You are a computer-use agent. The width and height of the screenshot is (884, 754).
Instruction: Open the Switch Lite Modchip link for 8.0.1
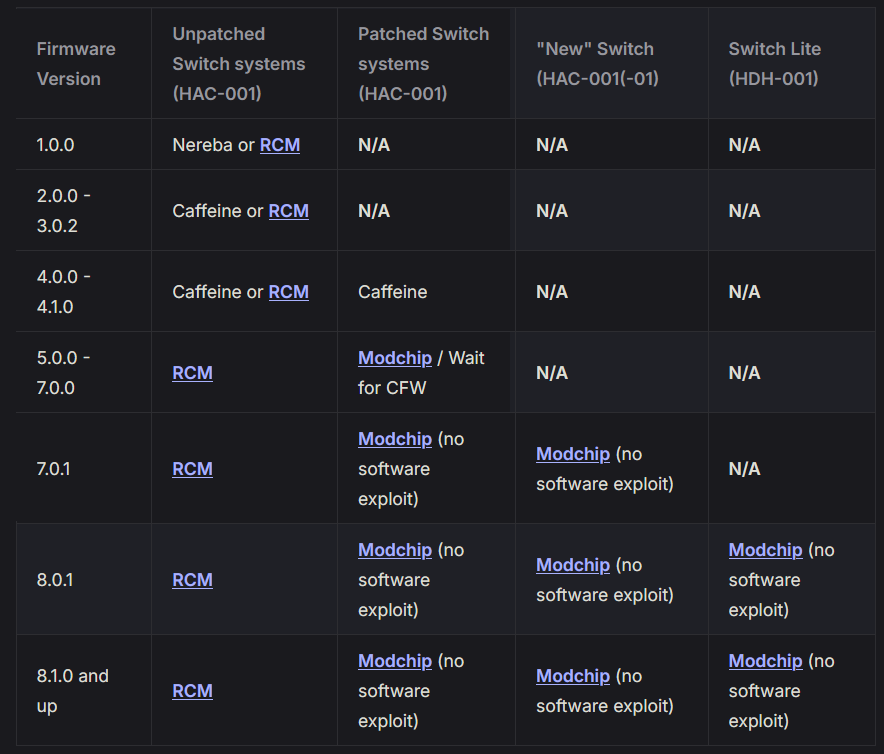coord(765,550)
